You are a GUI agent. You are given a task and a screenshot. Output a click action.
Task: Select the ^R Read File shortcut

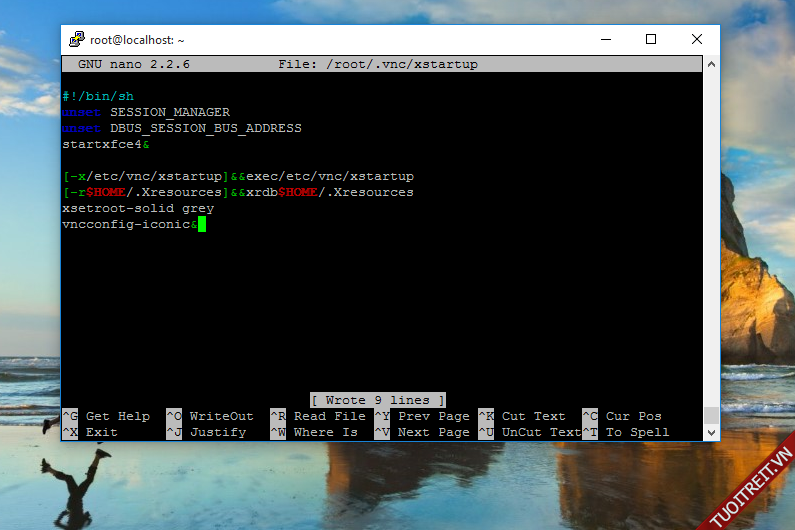click(317, 416)
